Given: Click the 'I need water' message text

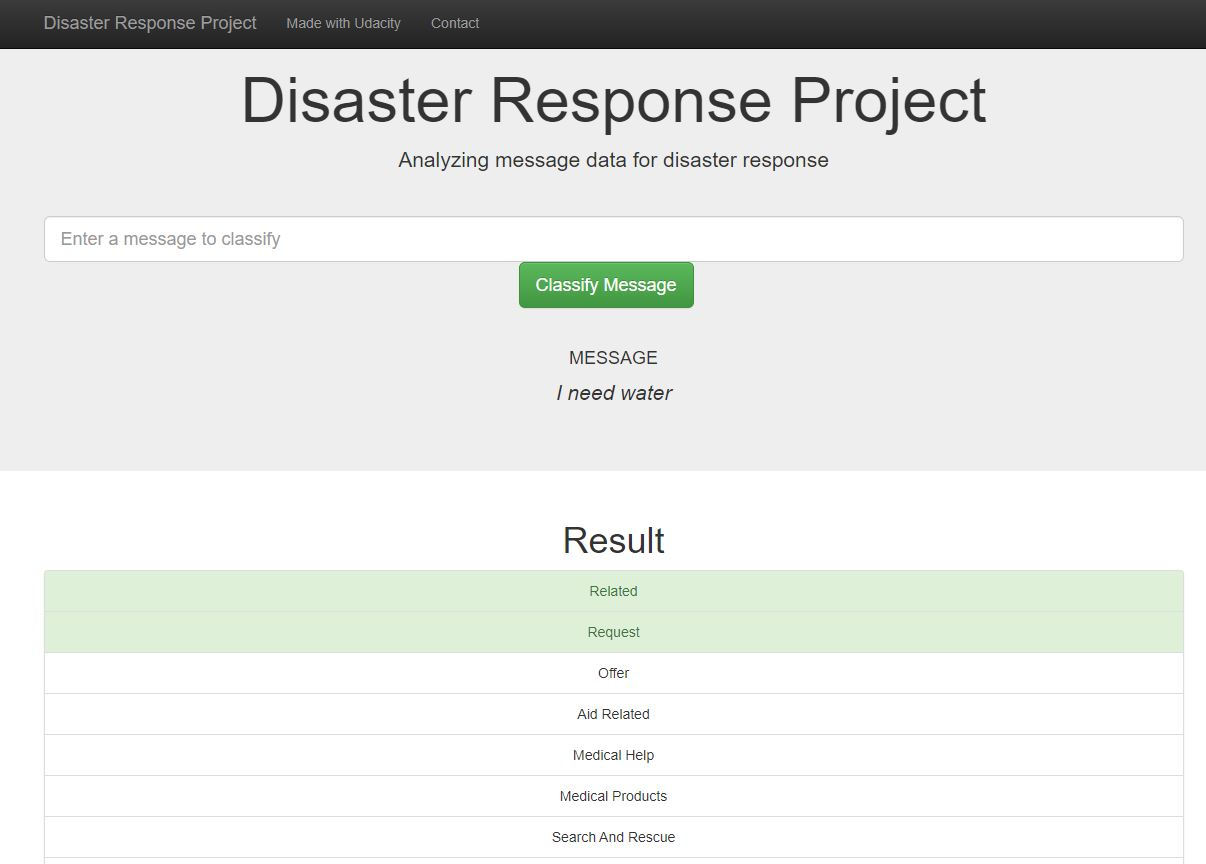Looking at the screenshot, I should (x=614, y=393).
